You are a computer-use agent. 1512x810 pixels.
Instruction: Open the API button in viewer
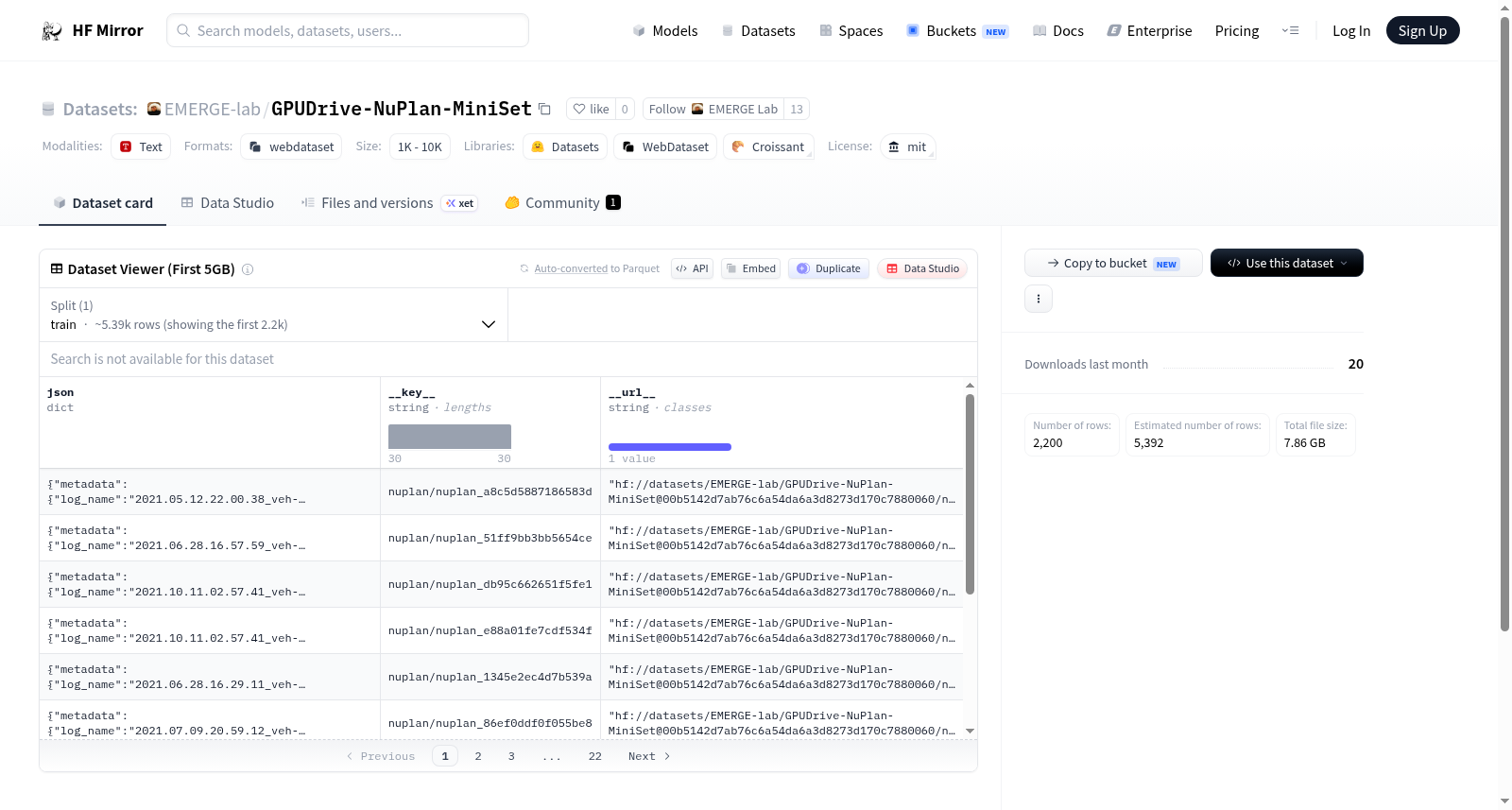click(x=692, y=268)
